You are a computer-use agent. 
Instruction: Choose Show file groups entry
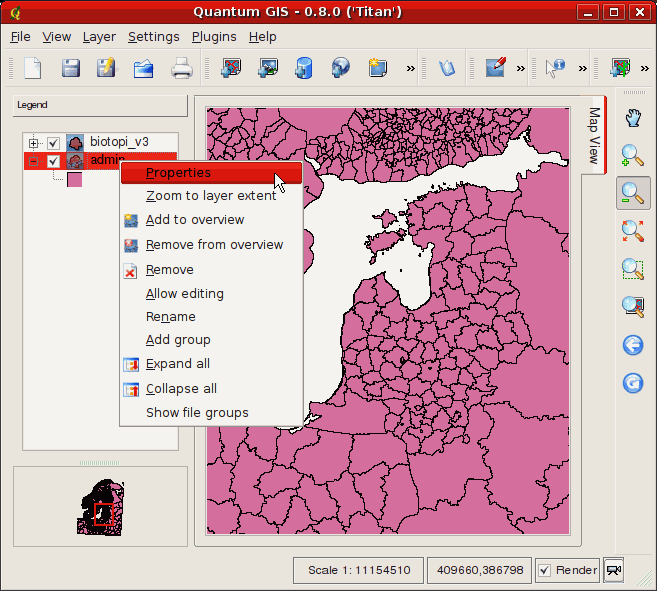point(211,413)
